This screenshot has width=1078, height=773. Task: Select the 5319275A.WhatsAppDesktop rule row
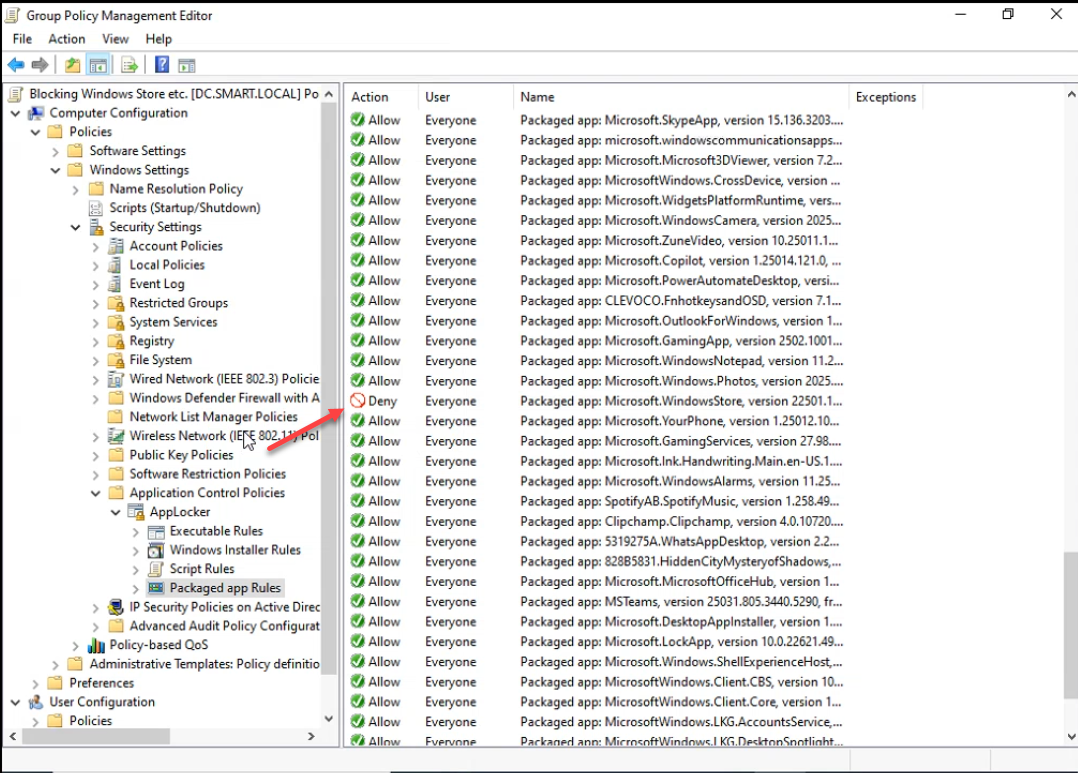tap(597, 541)
